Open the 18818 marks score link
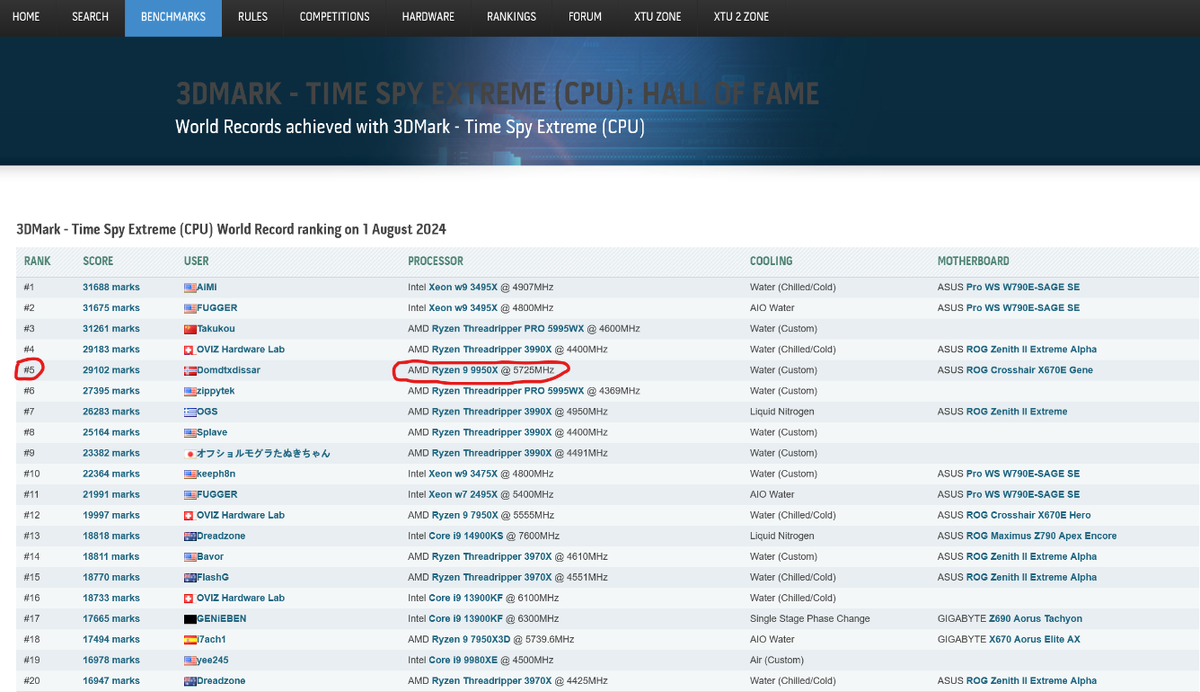 pos(111,536)
